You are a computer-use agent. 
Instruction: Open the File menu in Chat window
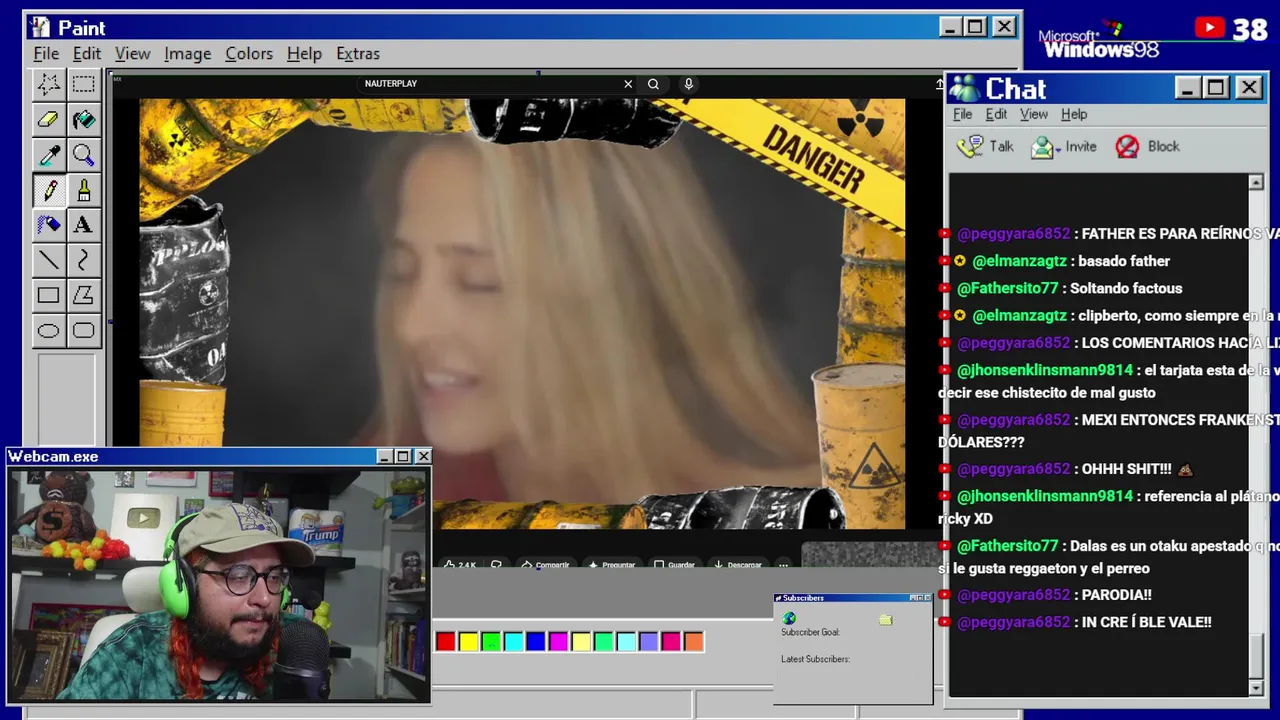coord(962,114)
